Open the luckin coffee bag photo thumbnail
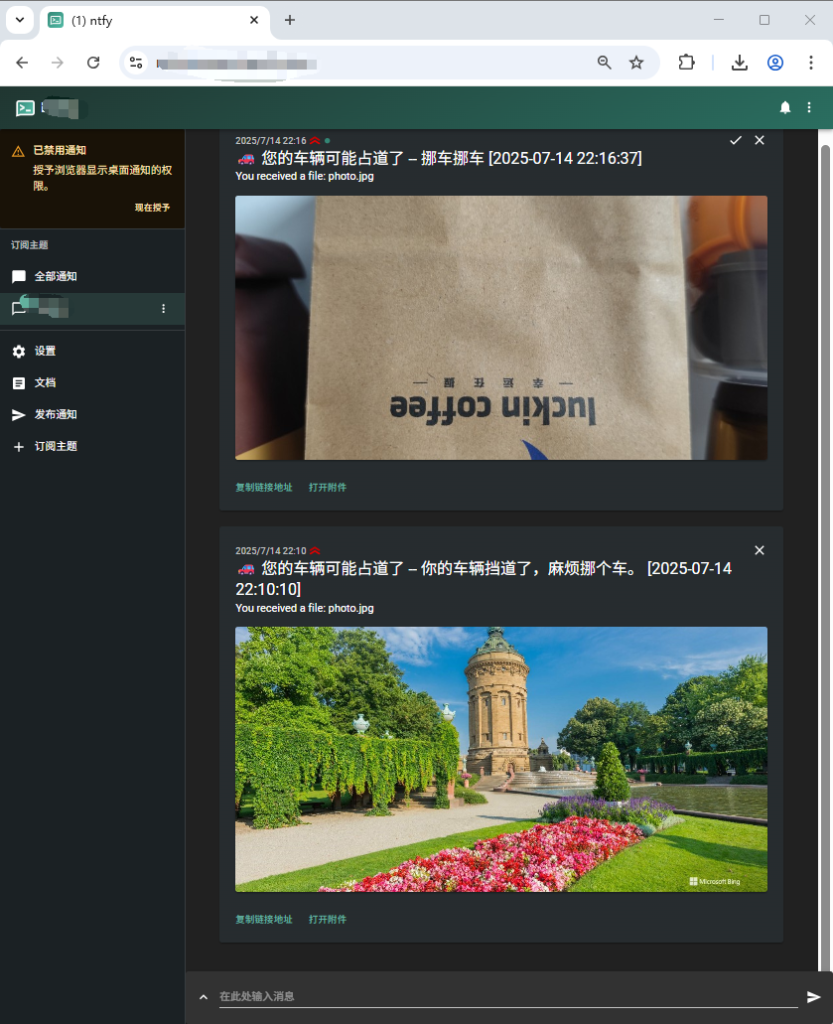This screenshot has height=1024, width=833. [501, 328]
